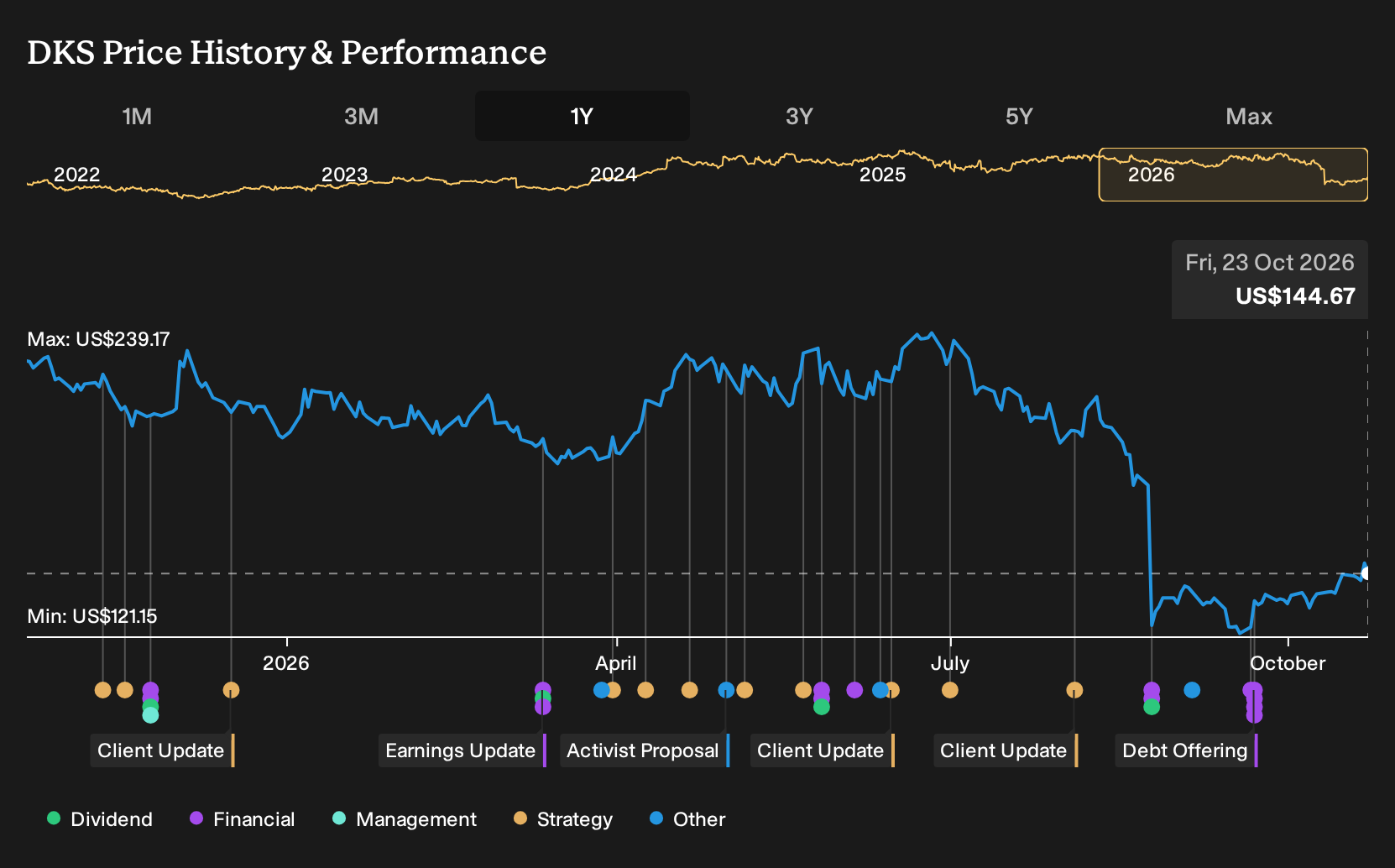Switch to the 1M time range
This screenshot has width=1395, height=868.
click(x=137, y=117)
